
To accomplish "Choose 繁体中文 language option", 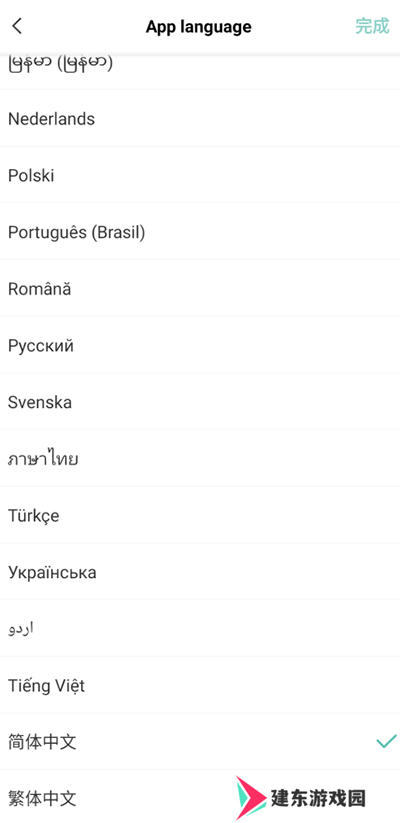I will [200, 797].
